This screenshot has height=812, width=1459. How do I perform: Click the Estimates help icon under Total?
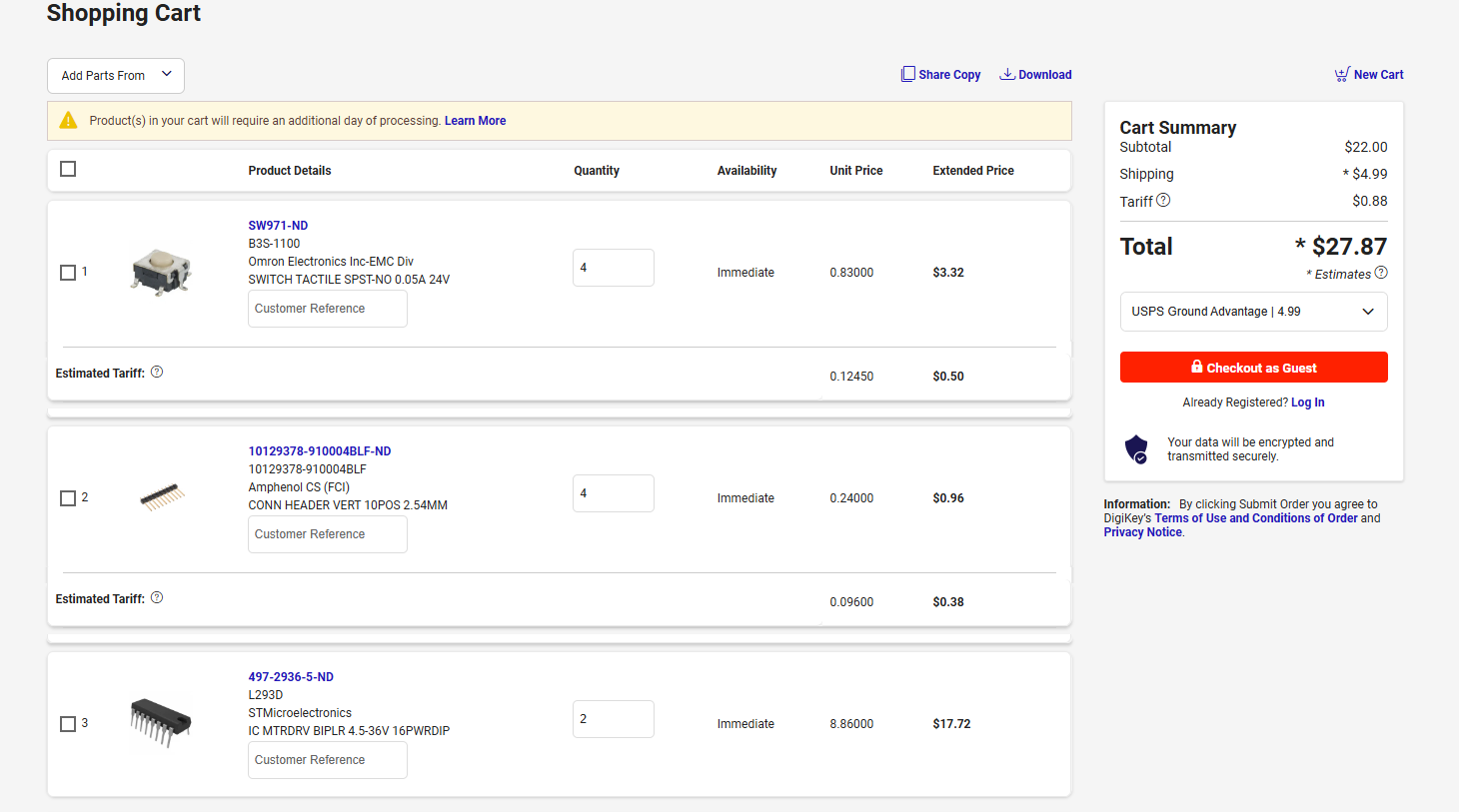pos(1381,273)
